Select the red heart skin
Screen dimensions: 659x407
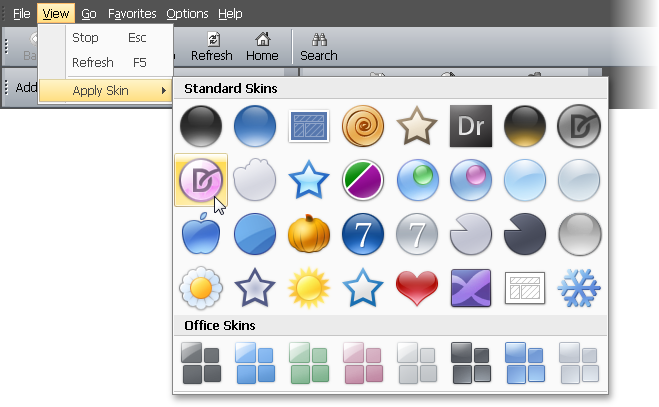[417, 288]
